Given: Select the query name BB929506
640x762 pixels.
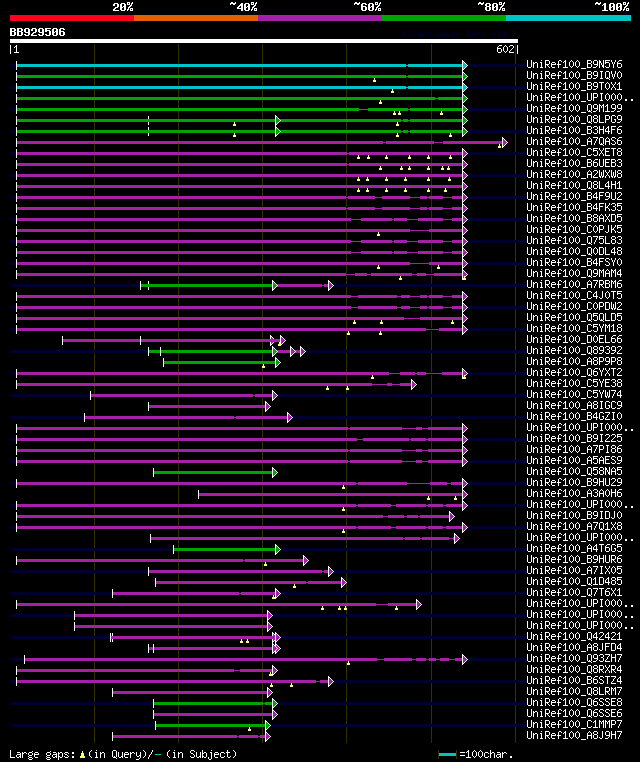Looking at the screenshot, I should [37, 33].
